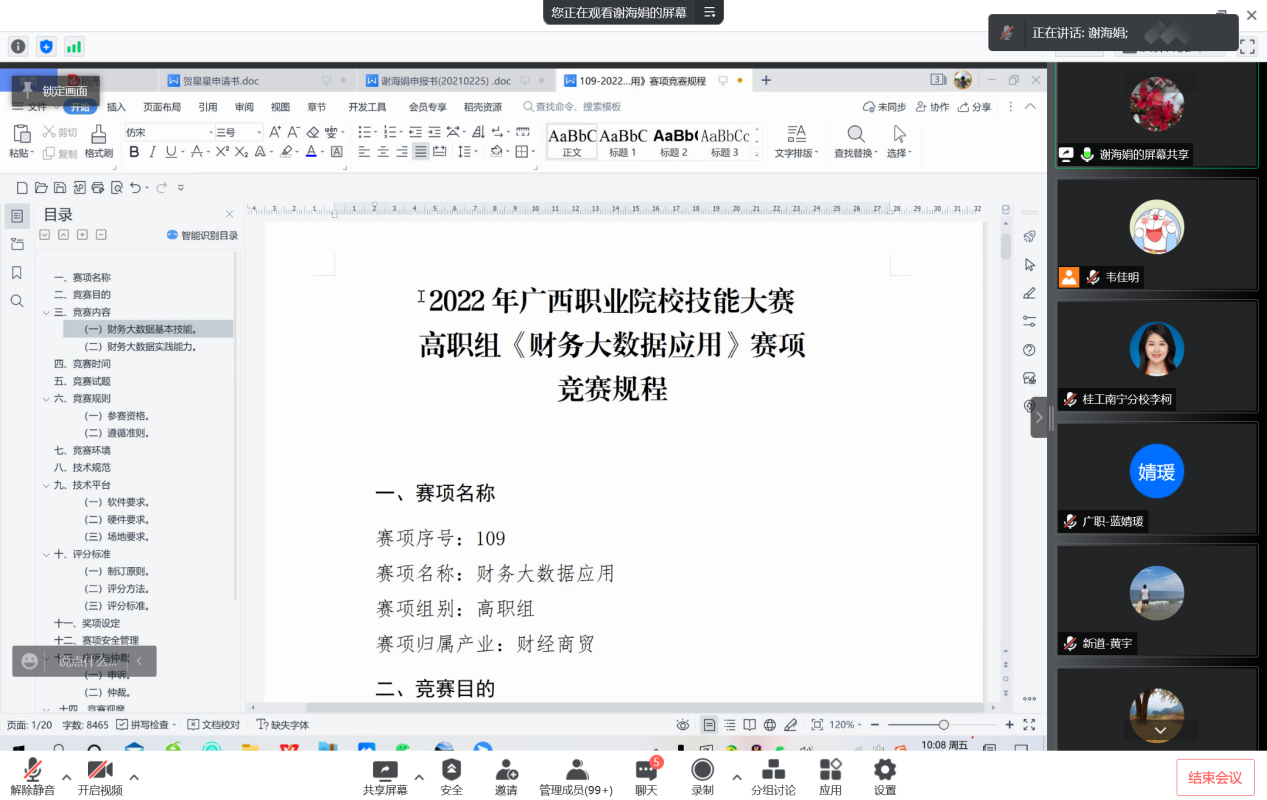Switch to the 贺星星申请书.doc document tab
Viewport: 1267px width, 800px height.
pos(213,81)
